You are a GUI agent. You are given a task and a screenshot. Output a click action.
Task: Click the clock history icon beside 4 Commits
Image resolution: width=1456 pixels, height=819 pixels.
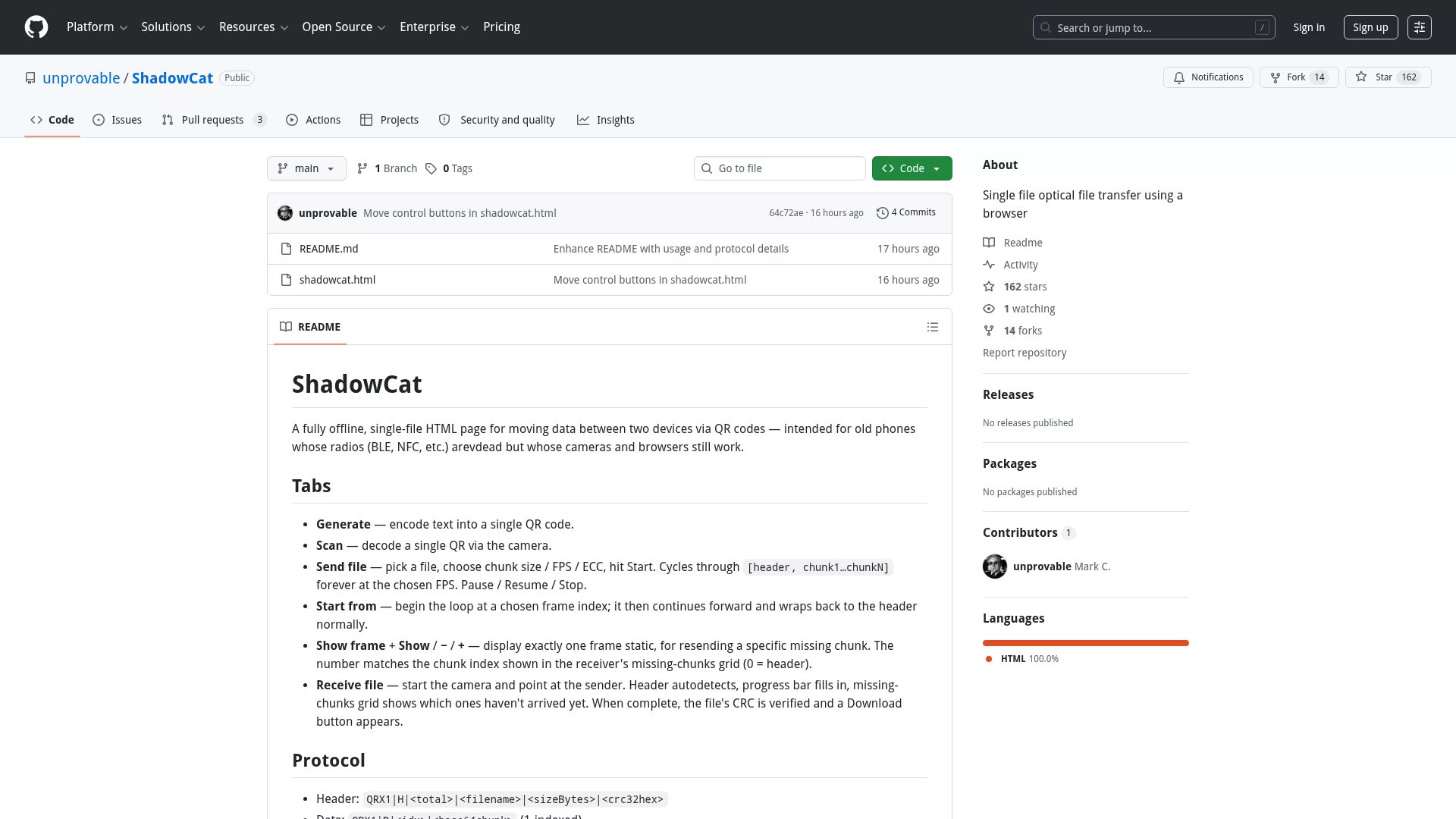[x=882, y=213]
